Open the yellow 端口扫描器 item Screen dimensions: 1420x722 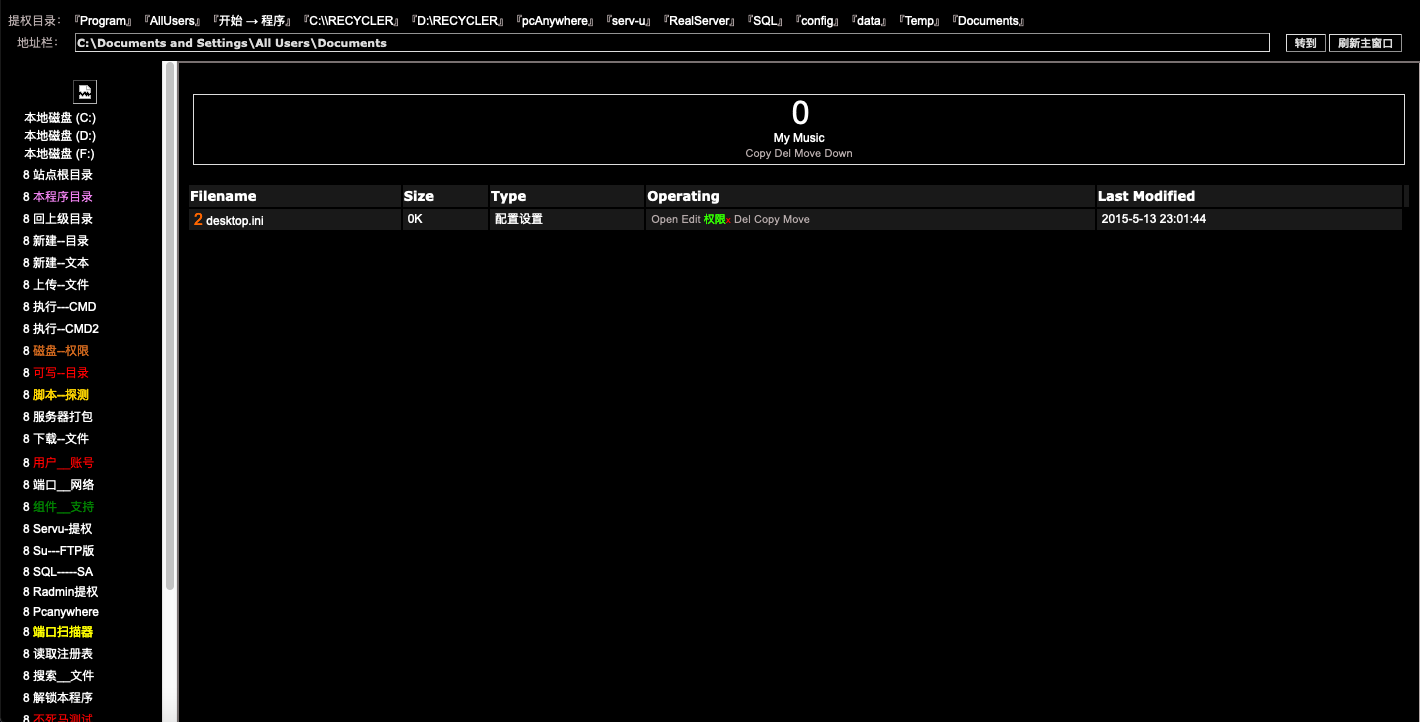(63, 632)
